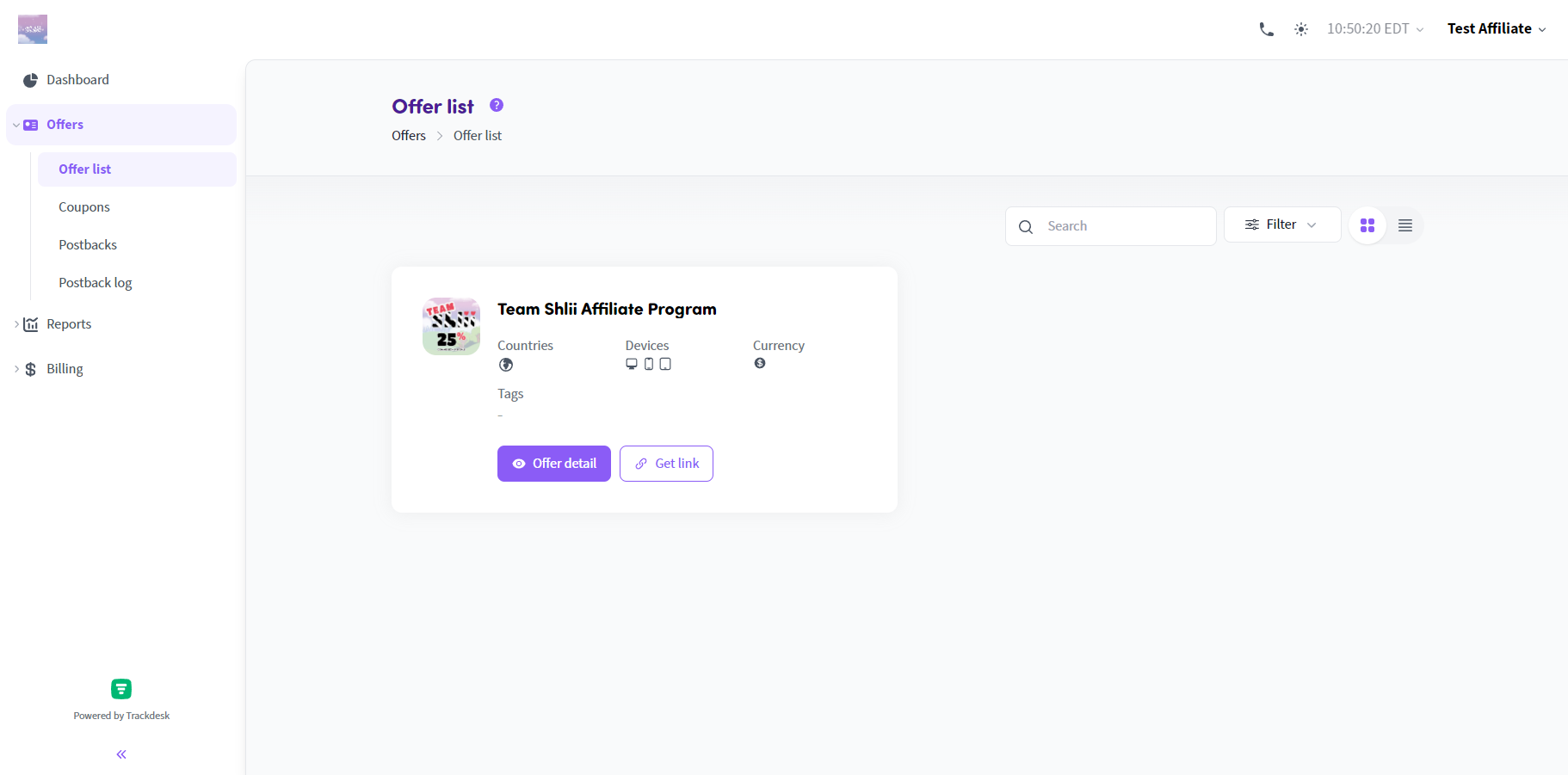Open the Offer detail button

(x=554, y=464)
